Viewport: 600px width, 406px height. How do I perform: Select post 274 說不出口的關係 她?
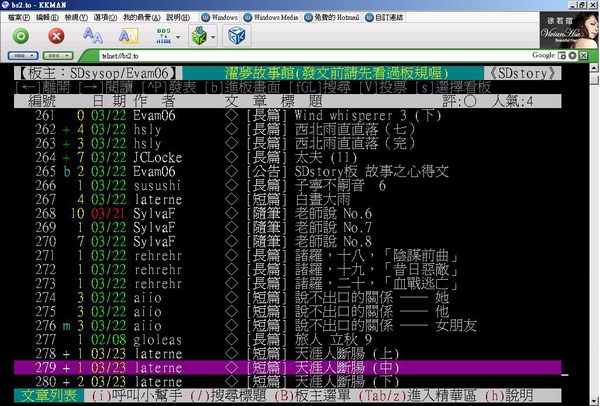pyautogui.click(x=288, y=298)
